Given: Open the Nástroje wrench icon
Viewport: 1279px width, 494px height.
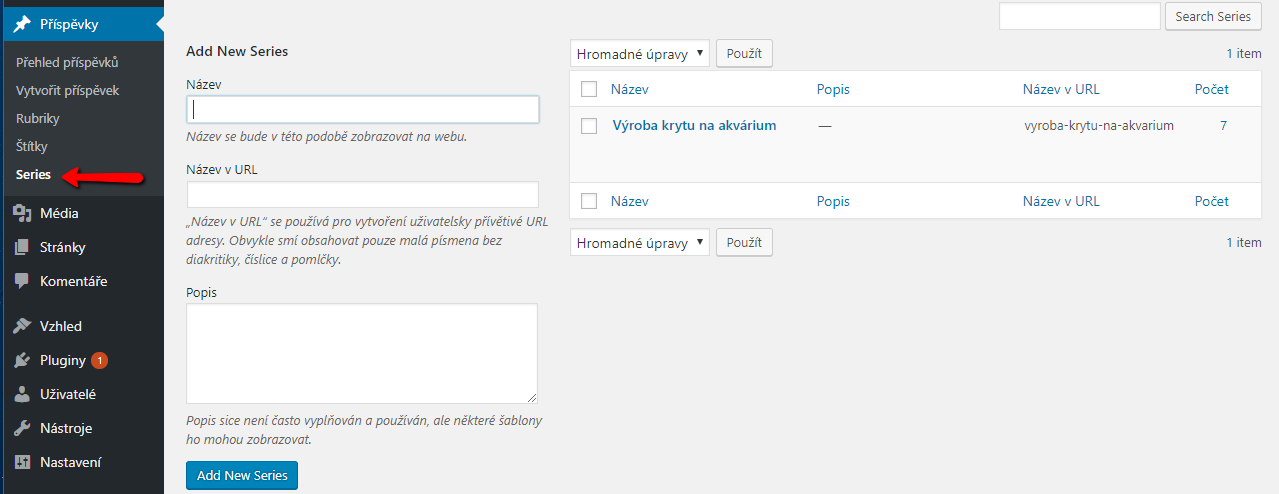Looking at the screenshot, I should pos(22,428).
